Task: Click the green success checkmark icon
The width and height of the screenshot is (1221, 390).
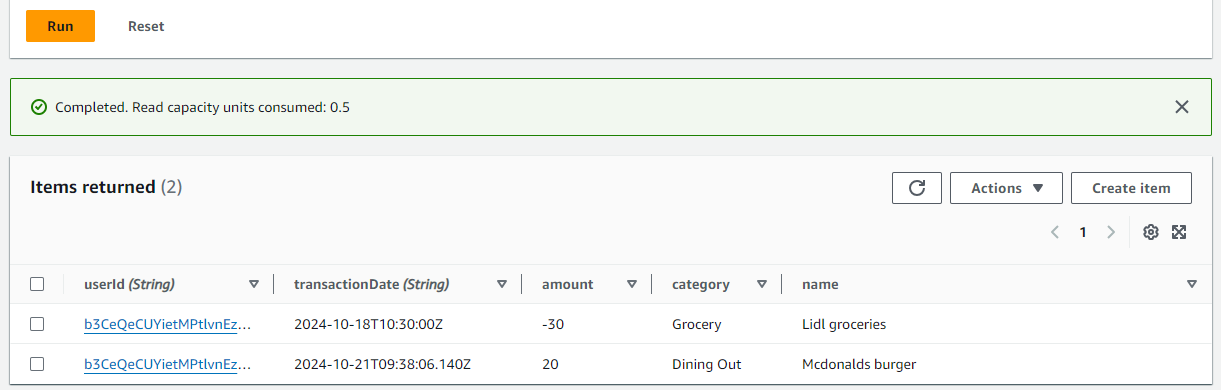Action: [39, 107]
